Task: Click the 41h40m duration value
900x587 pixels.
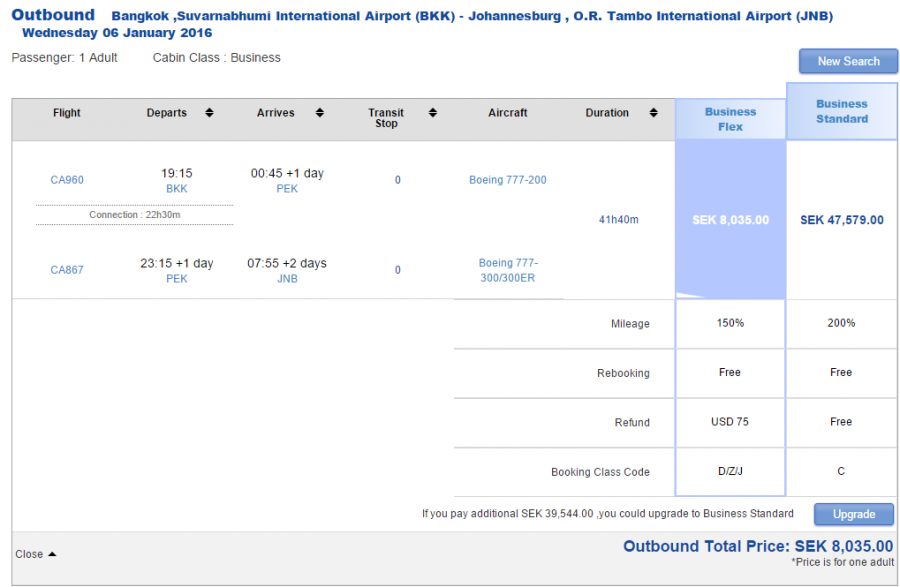Action: (x=618, y=220)
